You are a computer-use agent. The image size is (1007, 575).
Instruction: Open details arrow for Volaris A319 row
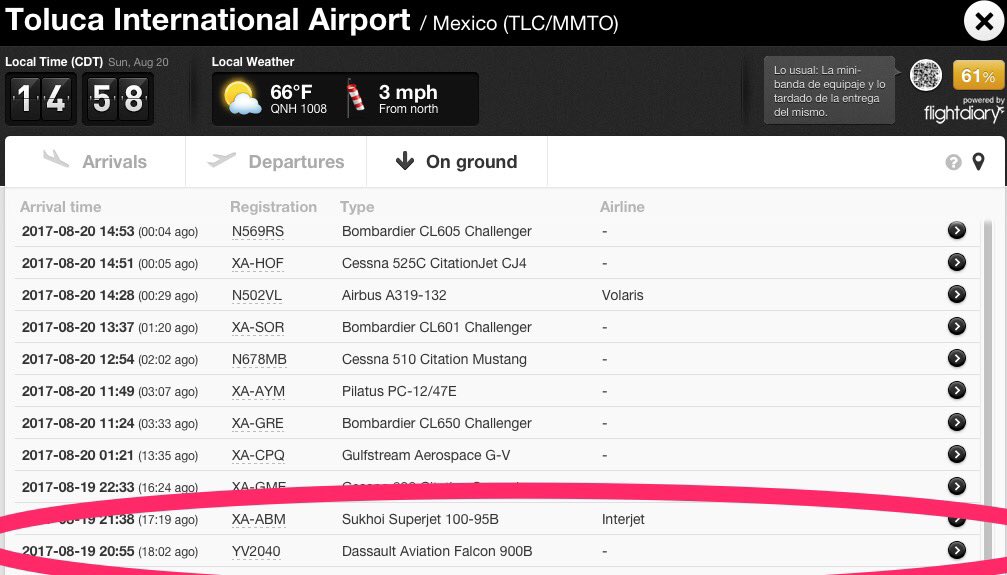[x=957, y=295]
